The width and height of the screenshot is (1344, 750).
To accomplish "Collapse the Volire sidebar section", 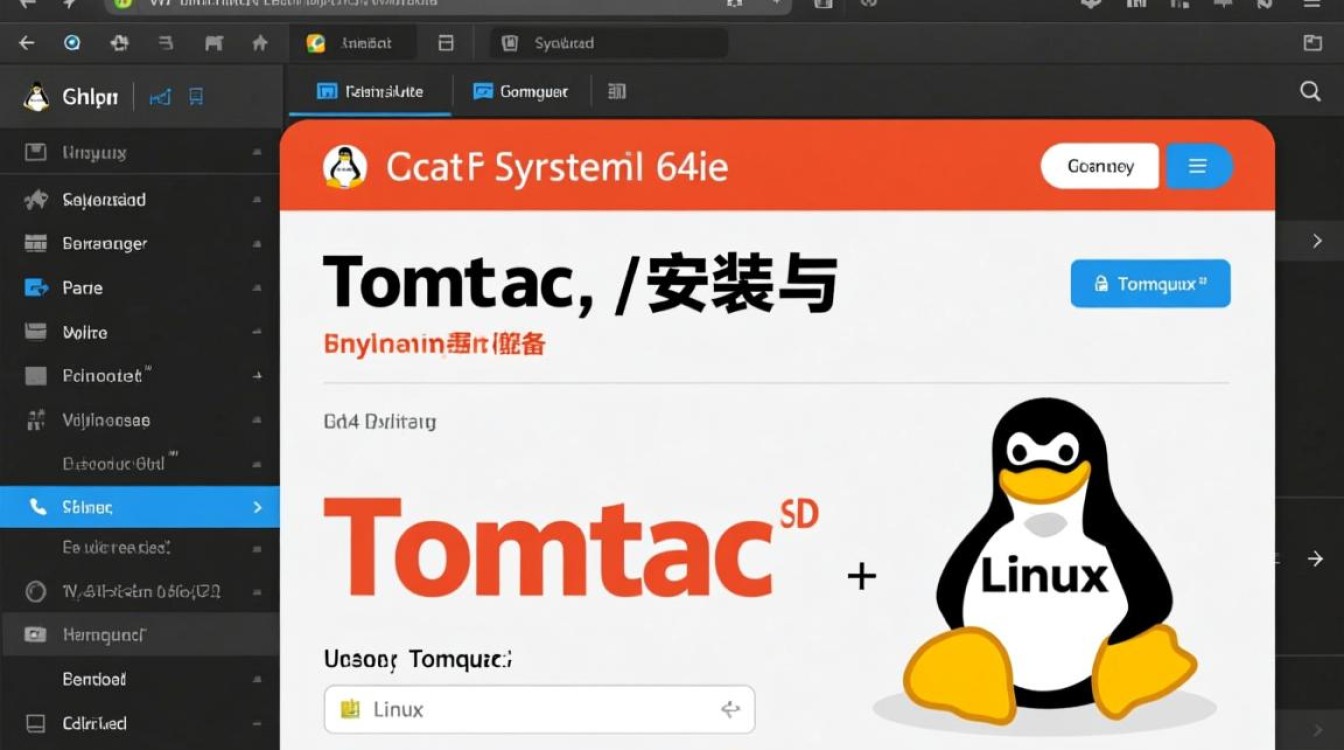I will 258,331.
